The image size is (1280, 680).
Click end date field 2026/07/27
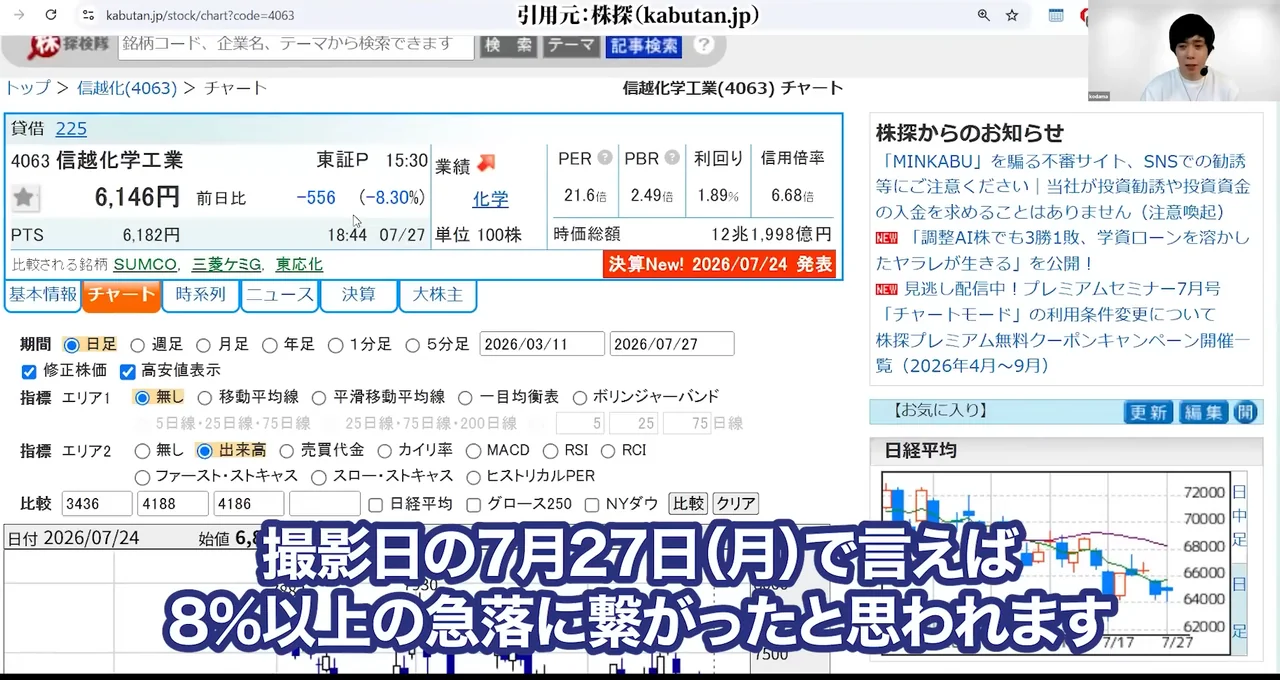point(672,344)
